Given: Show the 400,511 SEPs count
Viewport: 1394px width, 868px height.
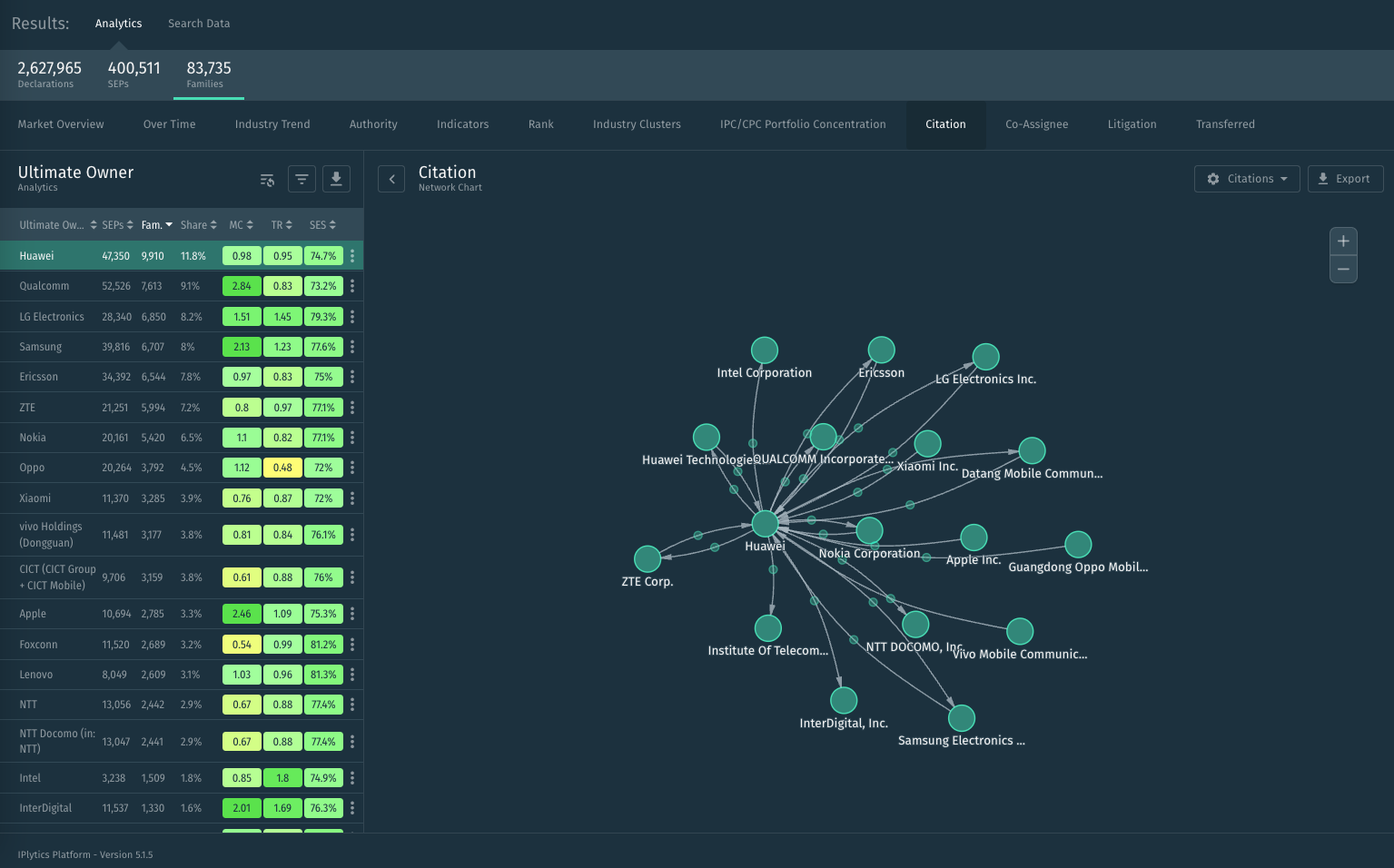Looking at the screenshot, I should pyautogui.click(x=133, y=74).
